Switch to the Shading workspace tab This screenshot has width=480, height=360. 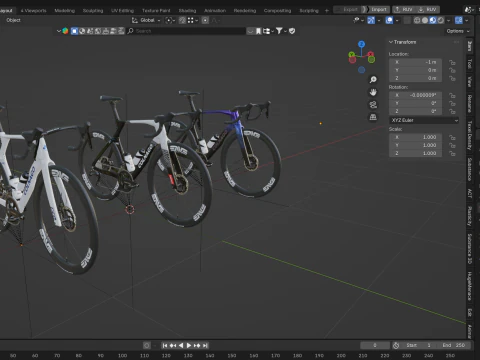[187, 11]
